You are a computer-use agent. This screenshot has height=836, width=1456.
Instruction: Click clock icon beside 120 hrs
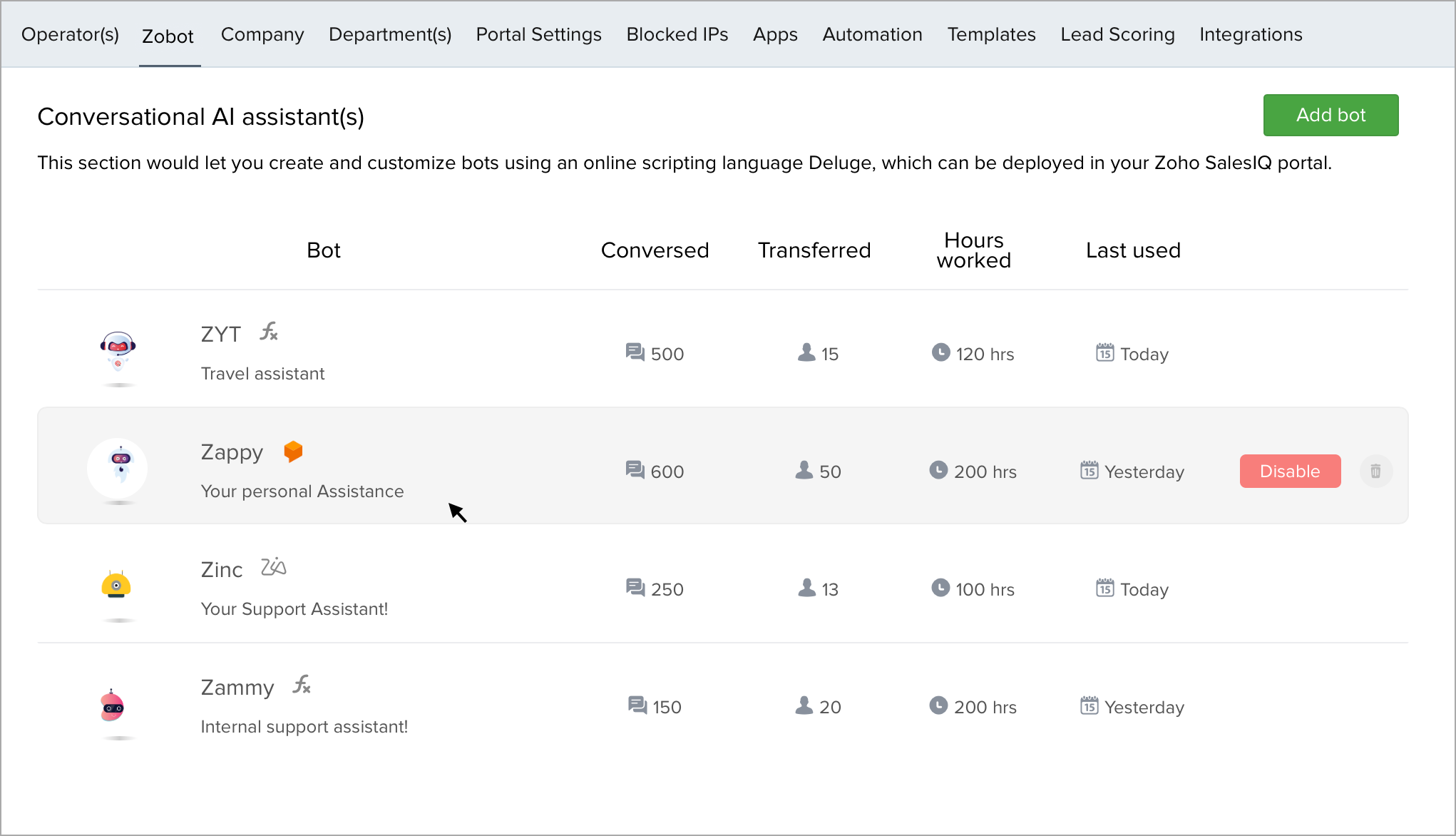pos(940,352)
